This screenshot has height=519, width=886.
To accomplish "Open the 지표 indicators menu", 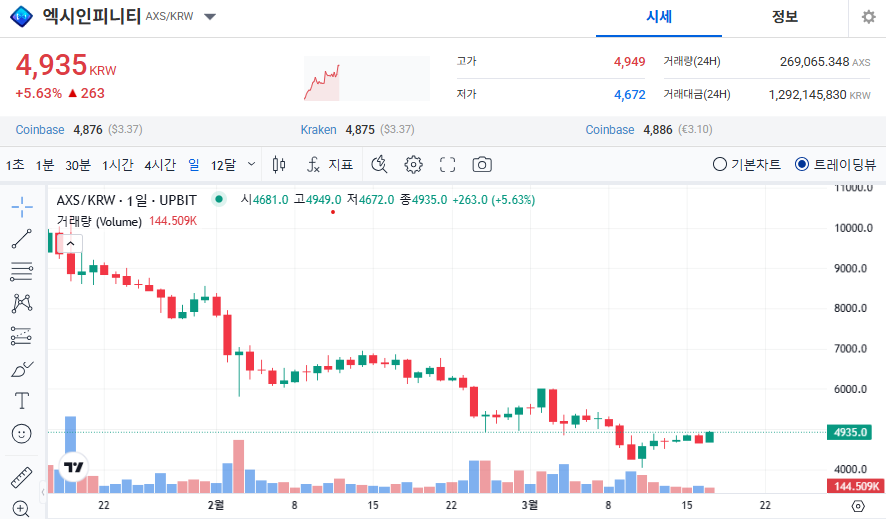I will coord(329,164).
